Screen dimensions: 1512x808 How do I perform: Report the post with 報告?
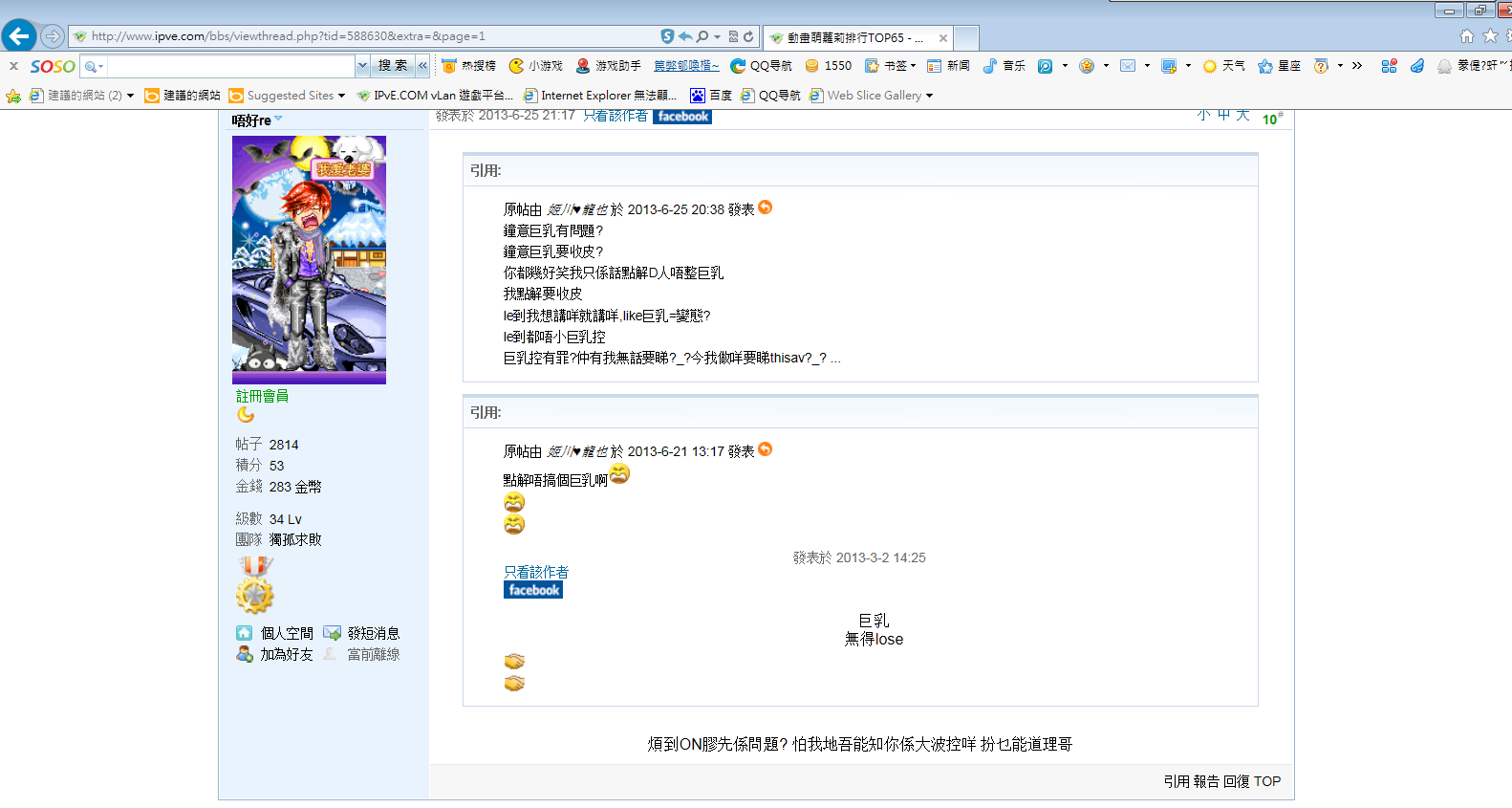(x=1207, y=781)
